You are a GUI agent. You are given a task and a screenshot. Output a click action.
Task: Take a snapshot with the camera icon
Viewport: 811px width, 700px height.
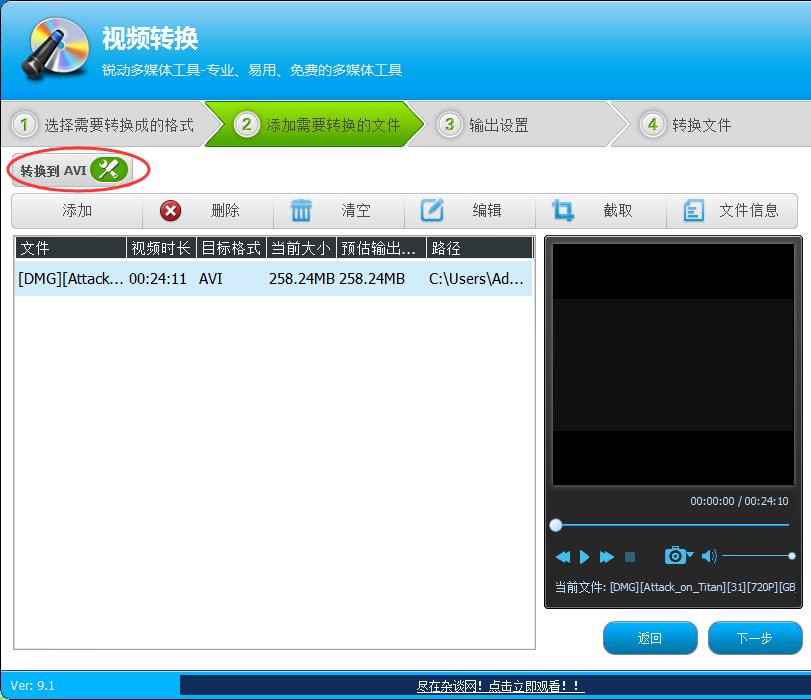click(674, 556)
